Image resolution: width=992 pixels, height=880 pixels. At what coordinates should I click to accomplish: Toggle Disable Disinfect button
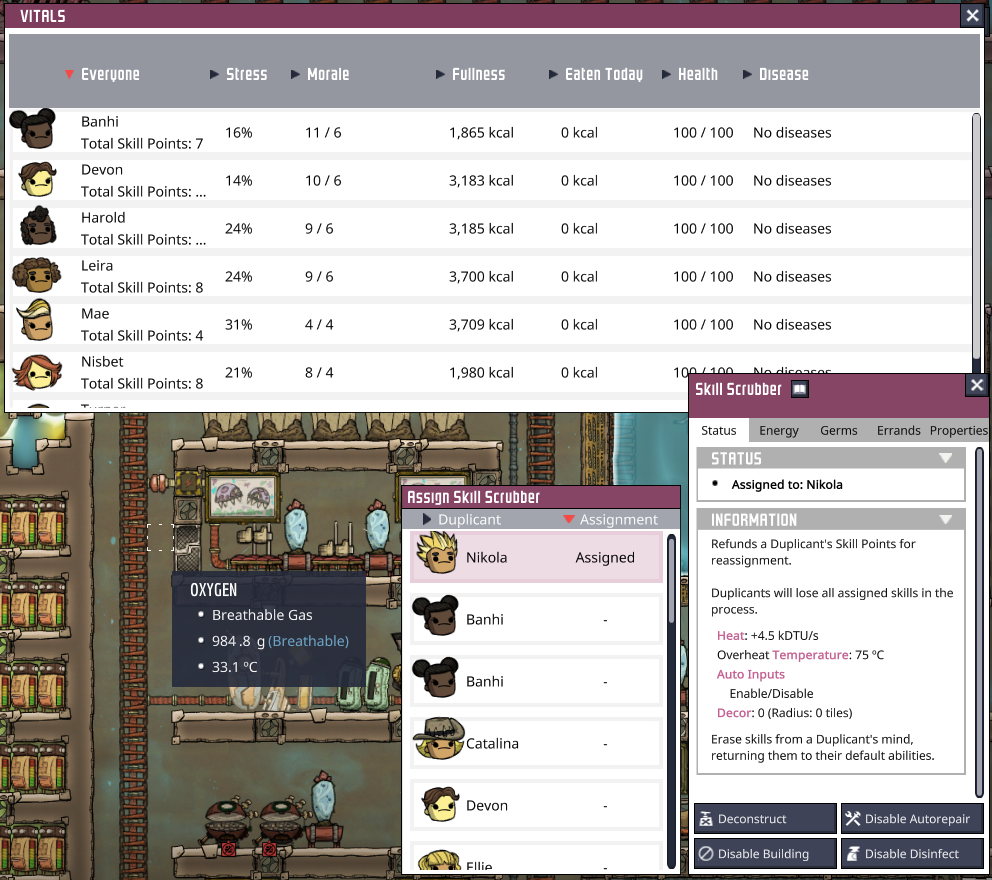coord(912,854)
